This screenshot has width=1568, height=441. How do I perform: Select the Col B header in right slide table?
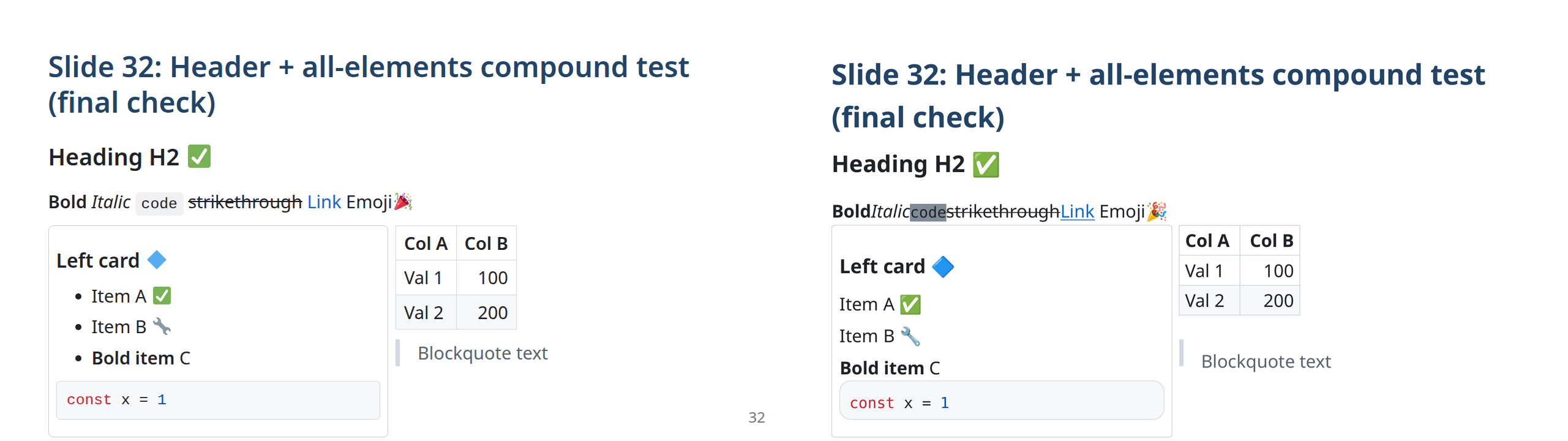[1271, 241]
